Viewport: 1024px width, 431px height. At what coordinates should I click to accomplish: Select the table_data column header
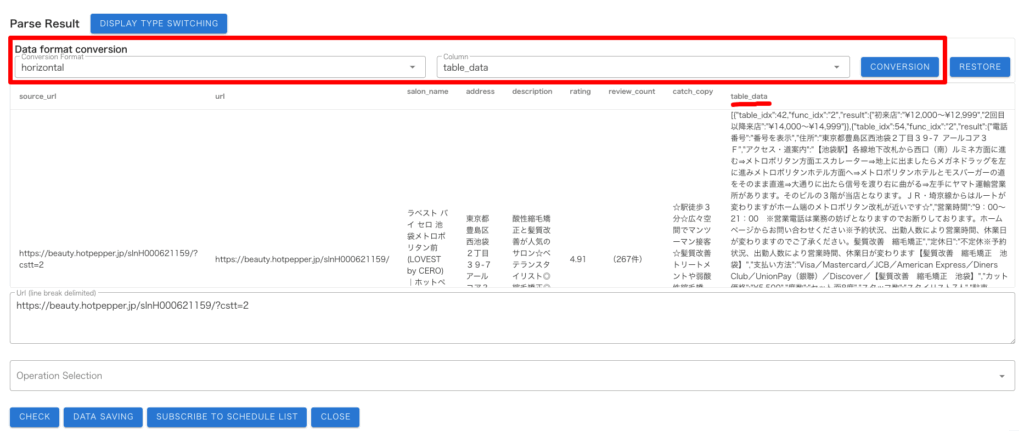tap(749, 96)
